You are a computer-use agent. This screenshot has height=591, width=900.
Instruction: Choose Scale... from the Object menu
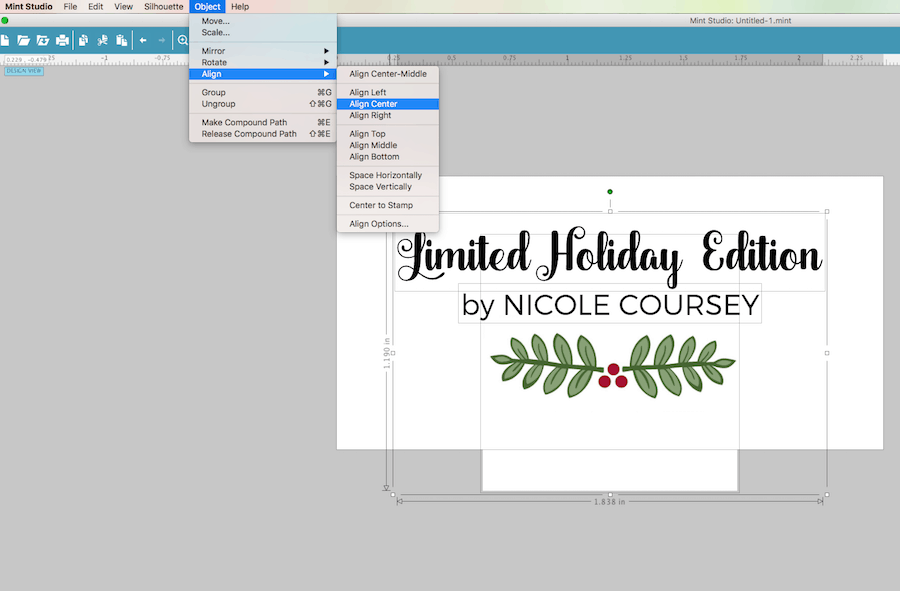tap(262, 33)
